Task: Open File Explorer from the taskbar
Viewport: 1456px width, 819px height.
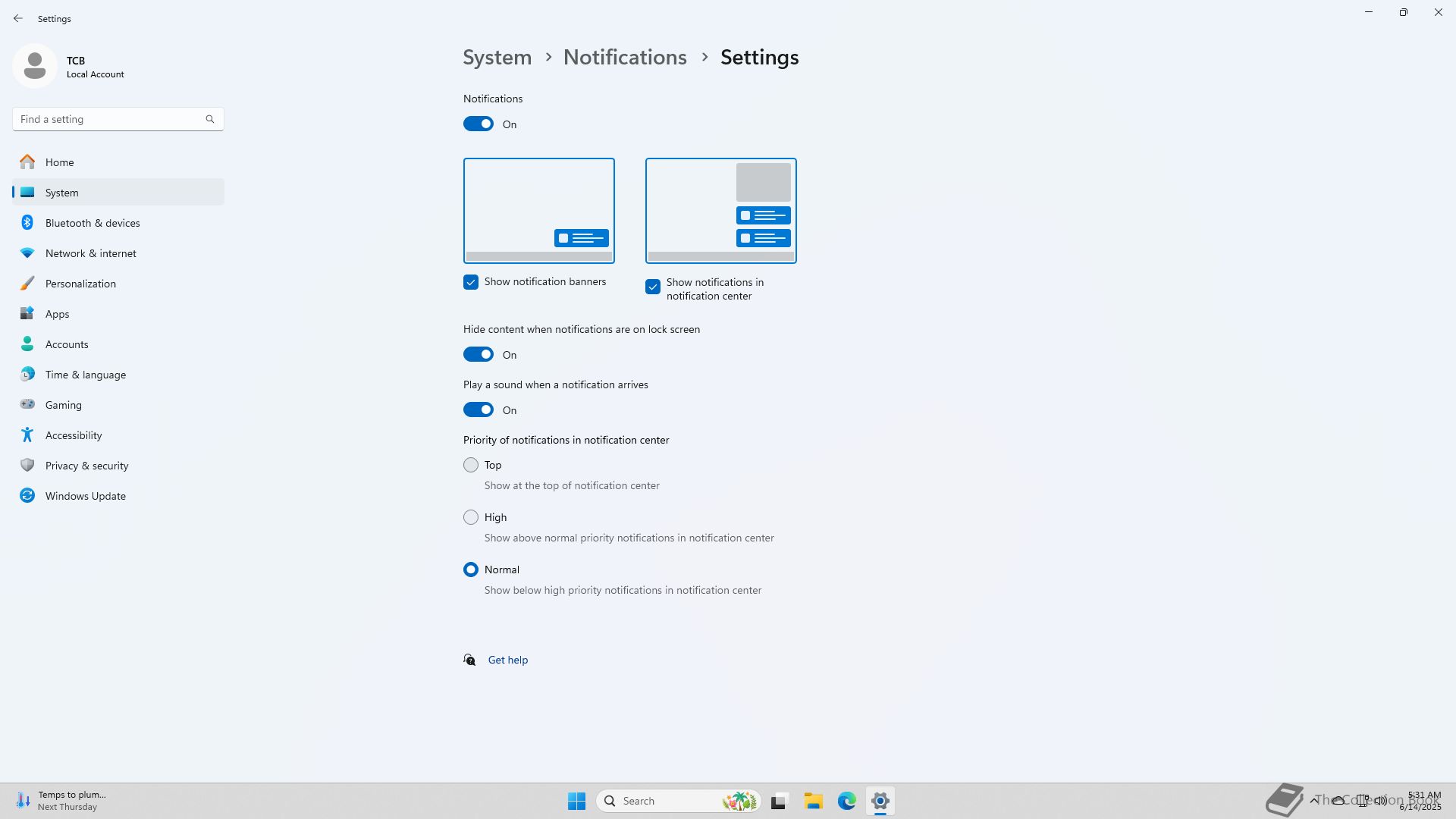Action: (x=813, y=801)
